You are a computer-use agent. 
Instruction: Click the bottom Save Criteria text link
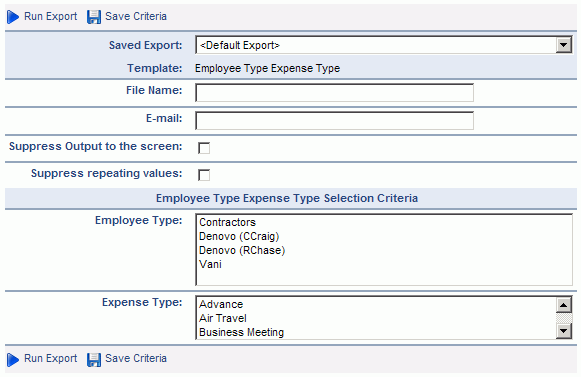point(136,358)
